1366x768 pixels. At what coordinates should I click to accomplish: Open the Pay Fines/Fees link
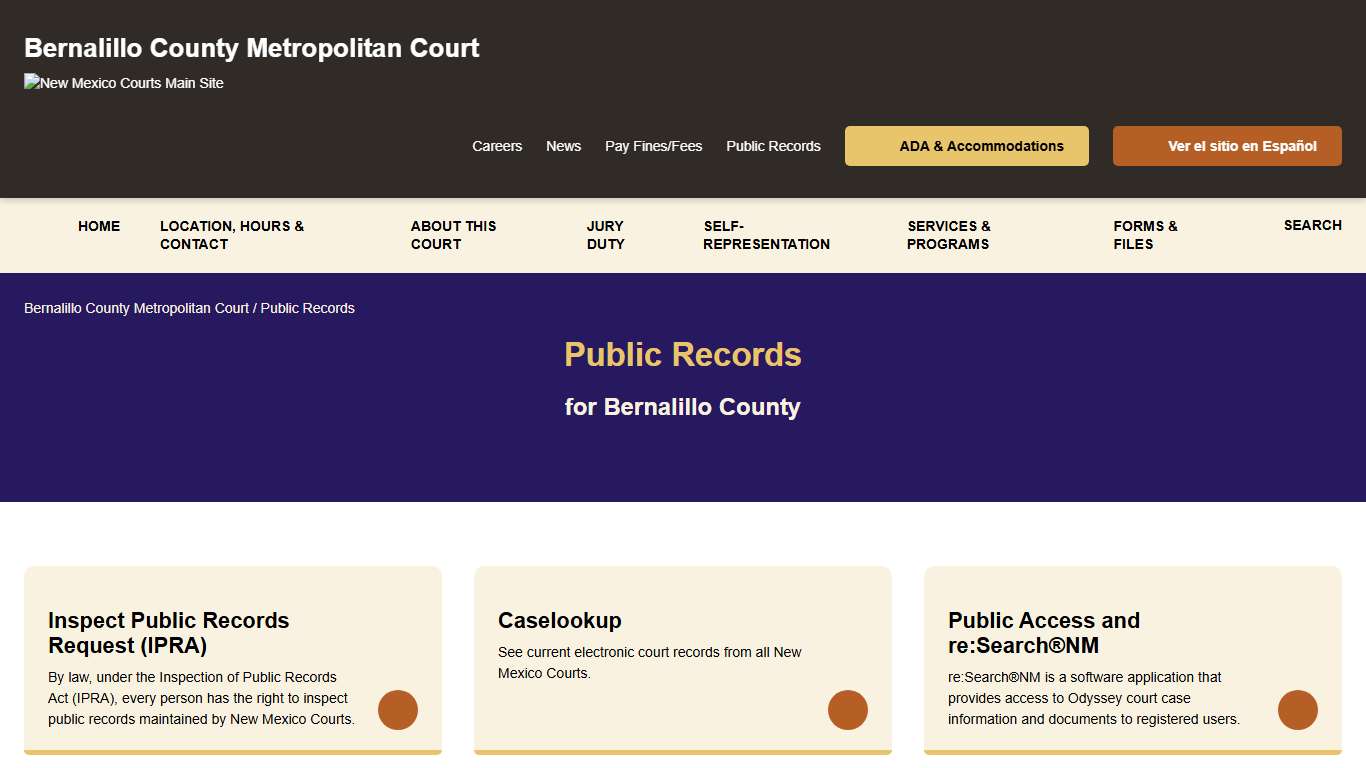pyautogui.click(x=653, y=146)
